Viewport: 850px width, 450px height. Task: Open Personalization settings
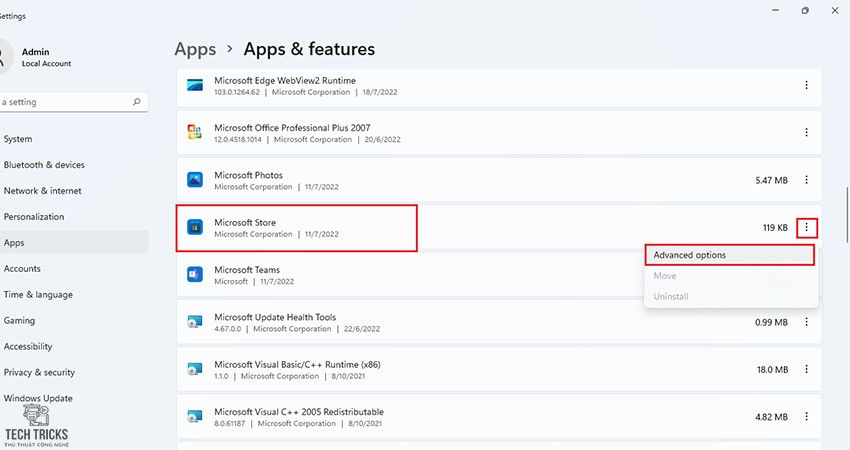pyautogui.click(x=74, y=217)
